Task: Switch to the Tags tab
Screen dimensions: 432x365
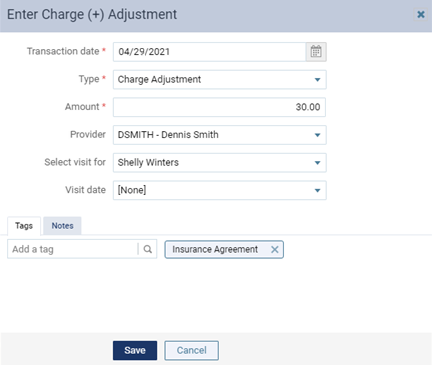Action: click(x=24, y=226)
